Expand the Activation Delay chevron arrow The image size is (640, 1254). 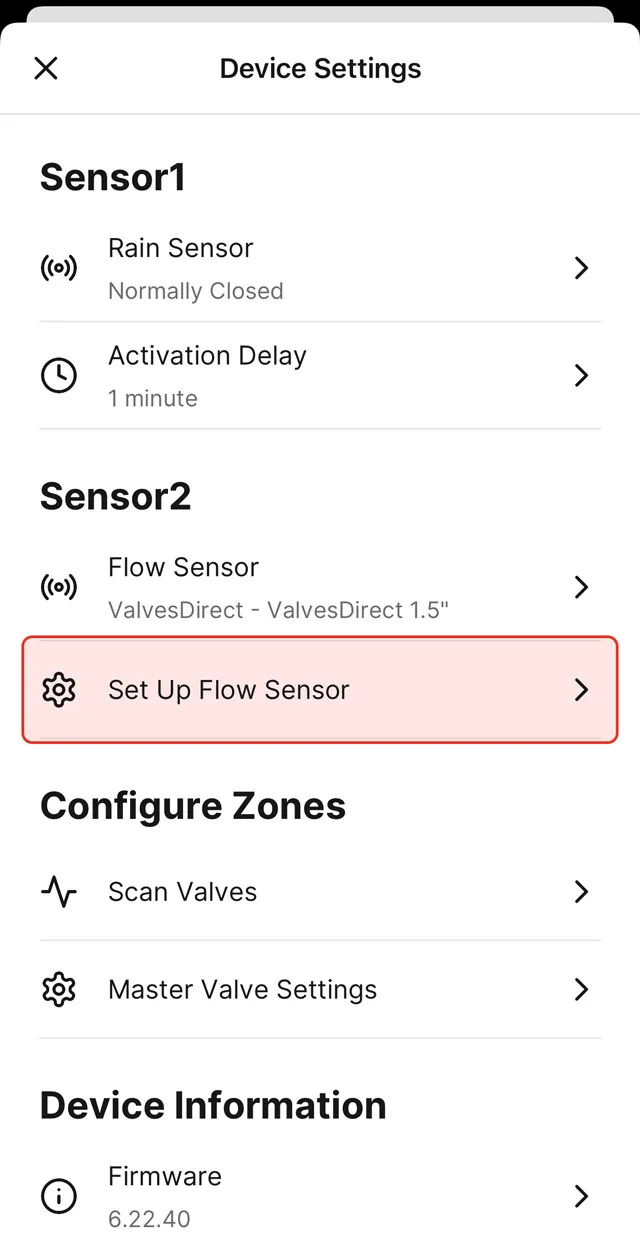click(581, 376)
